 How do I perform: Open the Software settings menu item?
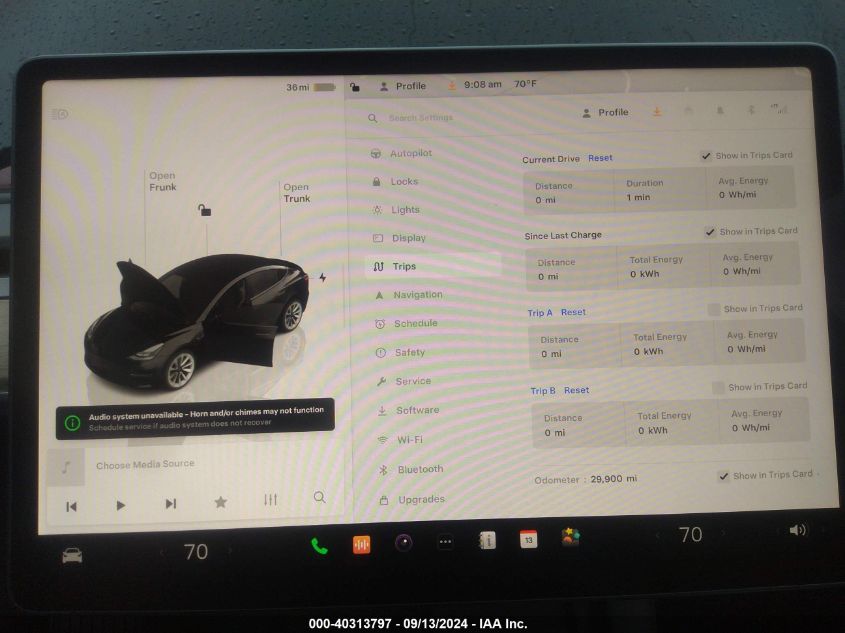click(417, 410)
